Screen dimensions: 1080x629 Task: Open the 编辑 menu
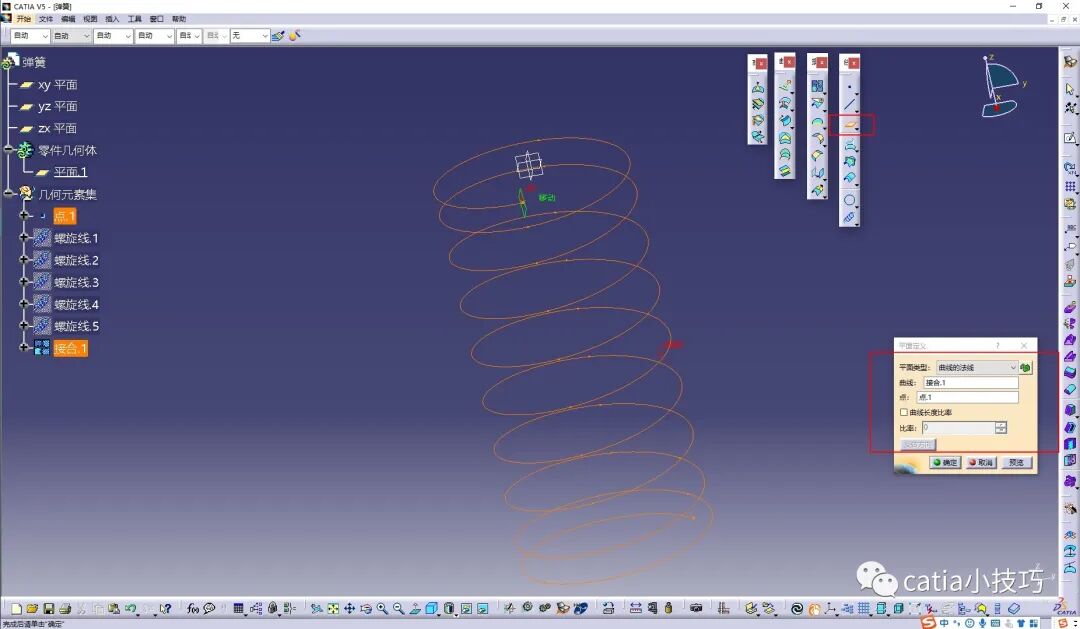(68, 19)
